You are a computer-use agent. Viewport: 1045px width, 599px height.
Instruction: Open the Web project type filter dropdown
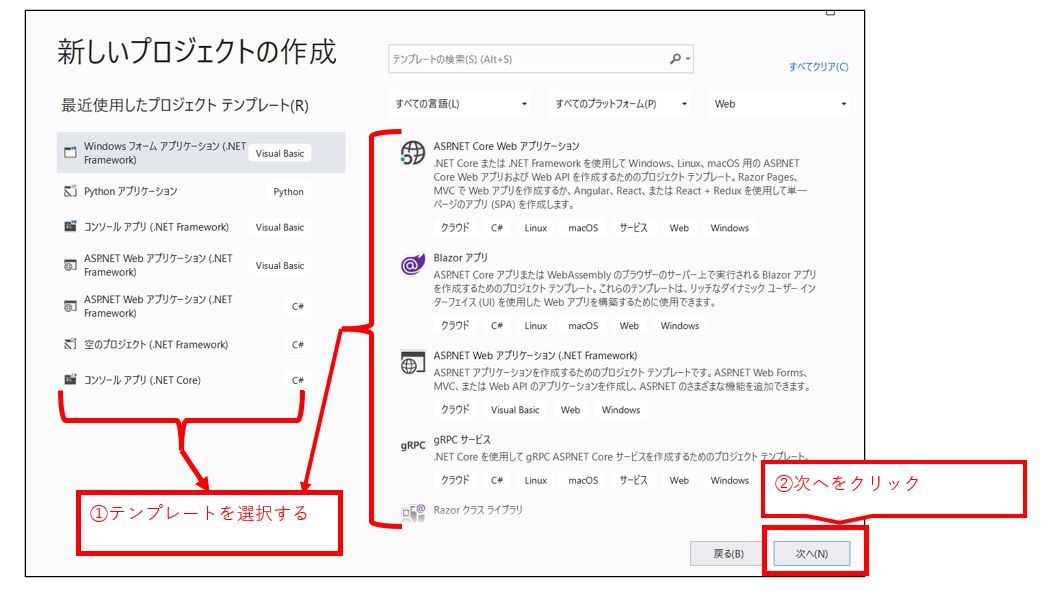[779, 104]
